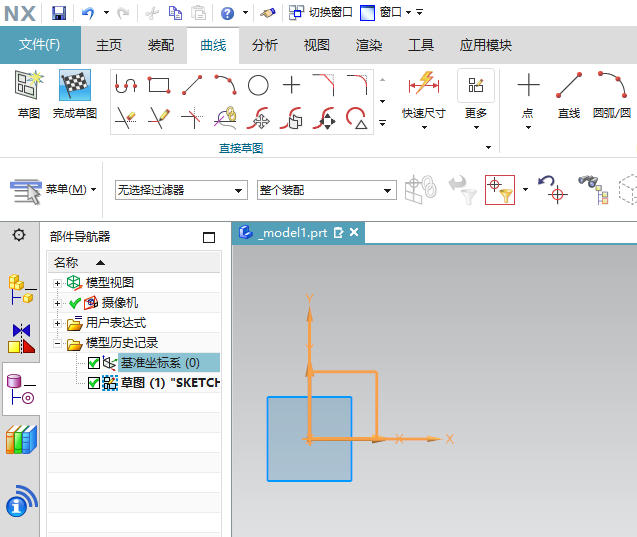Image resolution: width=637 pixels, height=537 pixels.
Task: Select the Arc sketch tool in 直接草图
Action: coord(225,85)
